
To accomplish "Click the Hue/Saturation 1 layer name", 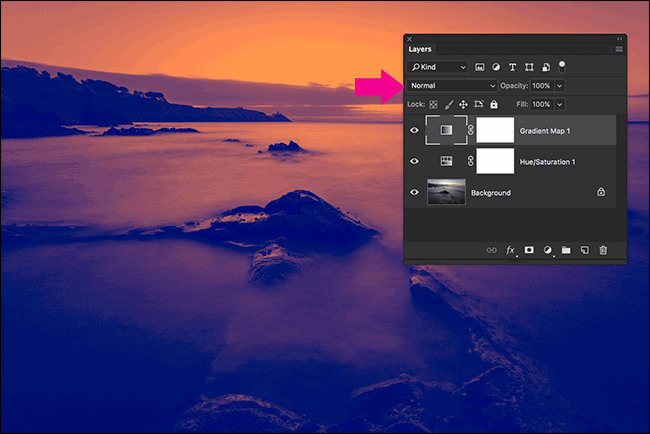I will (x=547, y=162).
